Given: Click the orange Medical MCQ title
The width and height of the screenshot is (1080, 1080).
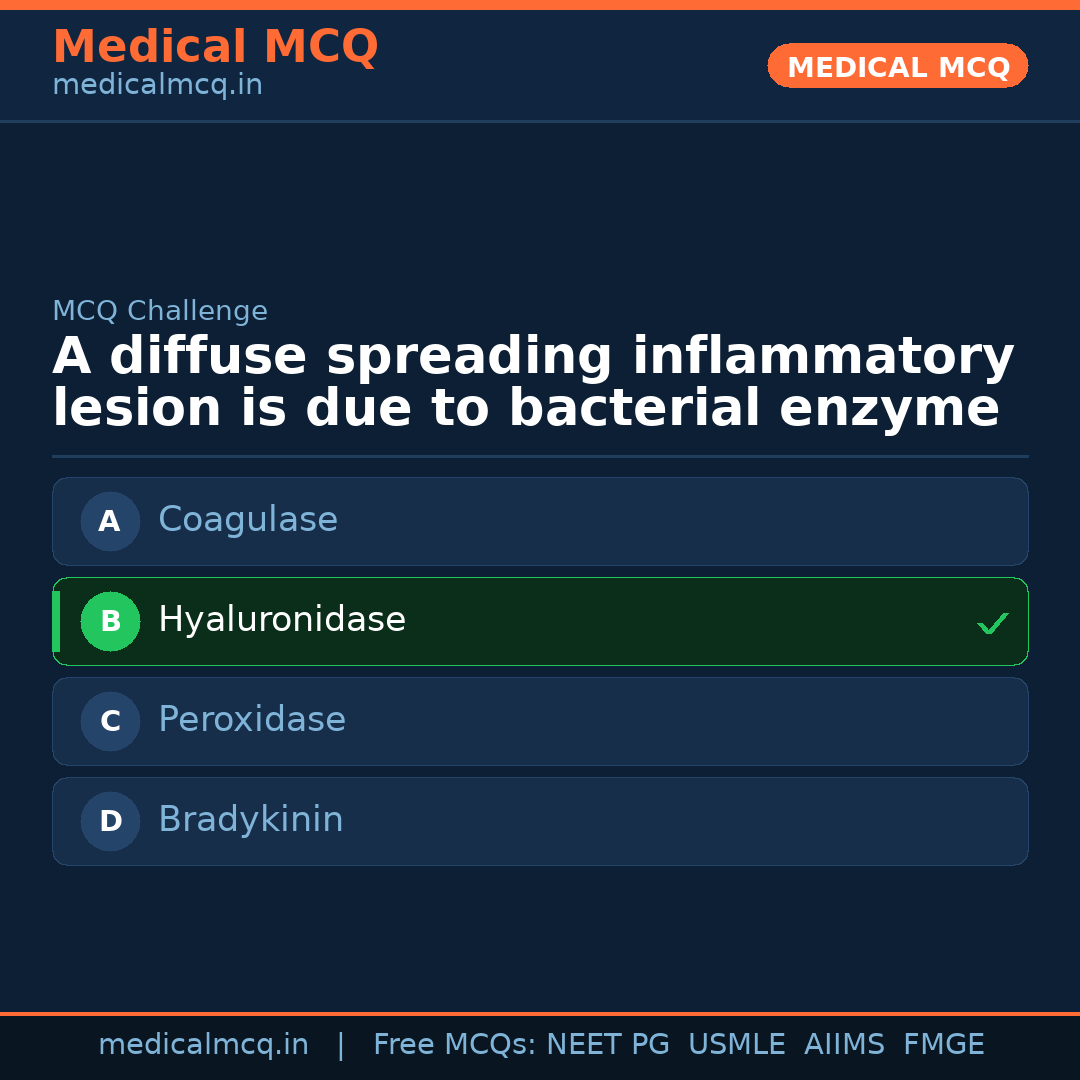Looking at the screenshot, I should tap(215, 47).
